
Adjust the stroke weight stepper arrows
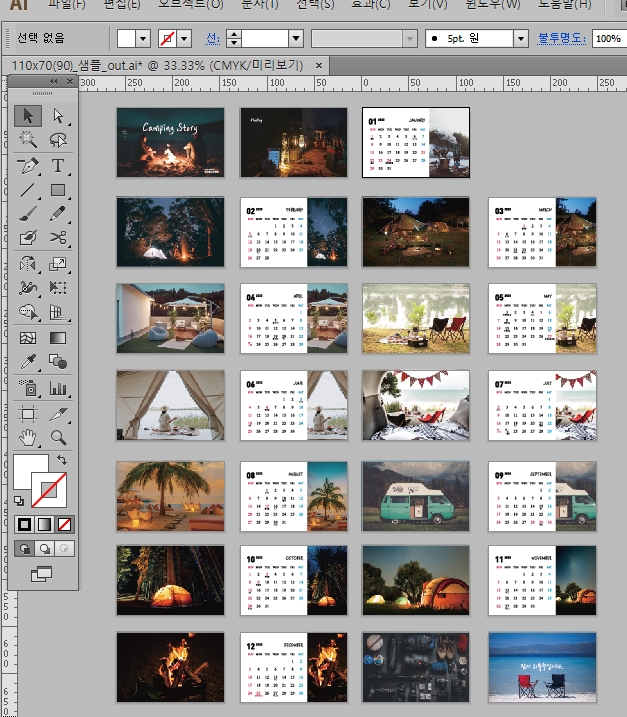pyautogui.click(x=234, y=39)
